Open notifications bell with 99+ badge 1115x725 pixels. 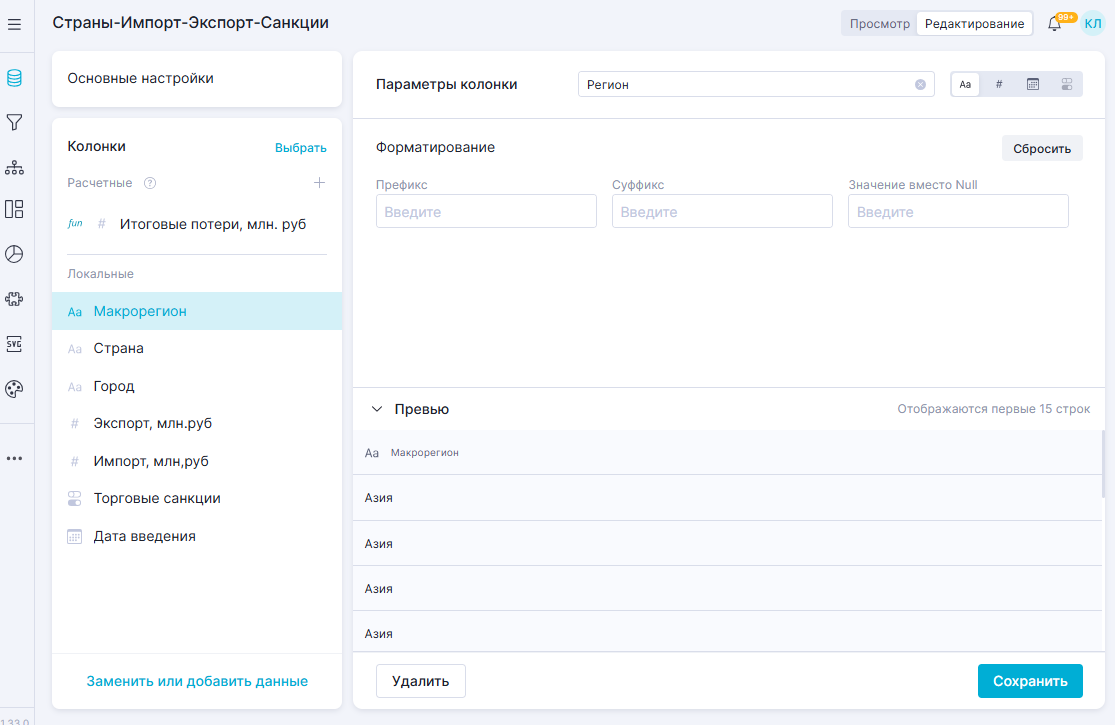pos(1054,24)
